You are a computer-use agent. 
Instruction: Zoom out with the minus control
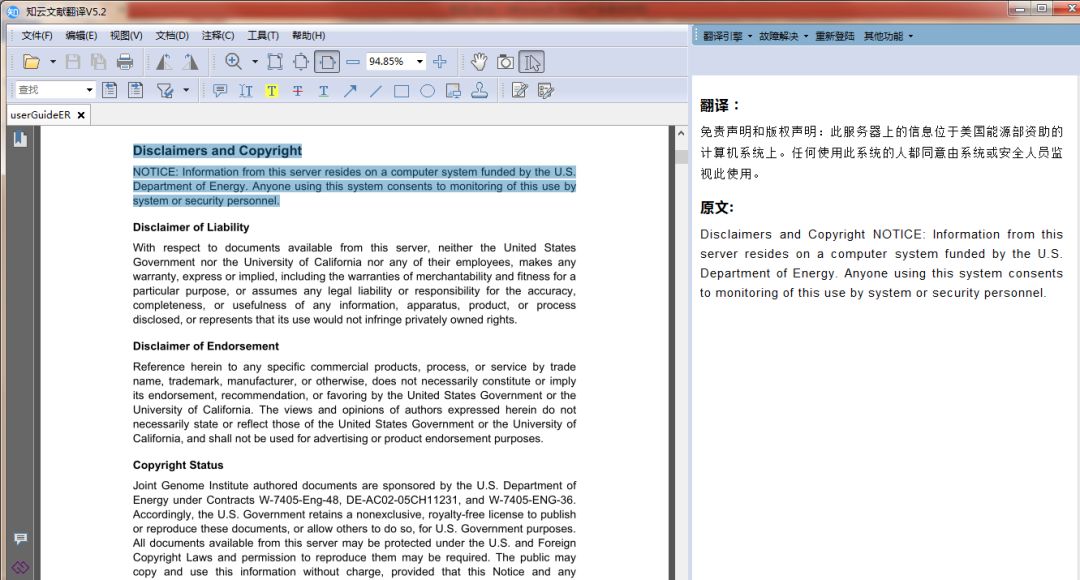352,61
